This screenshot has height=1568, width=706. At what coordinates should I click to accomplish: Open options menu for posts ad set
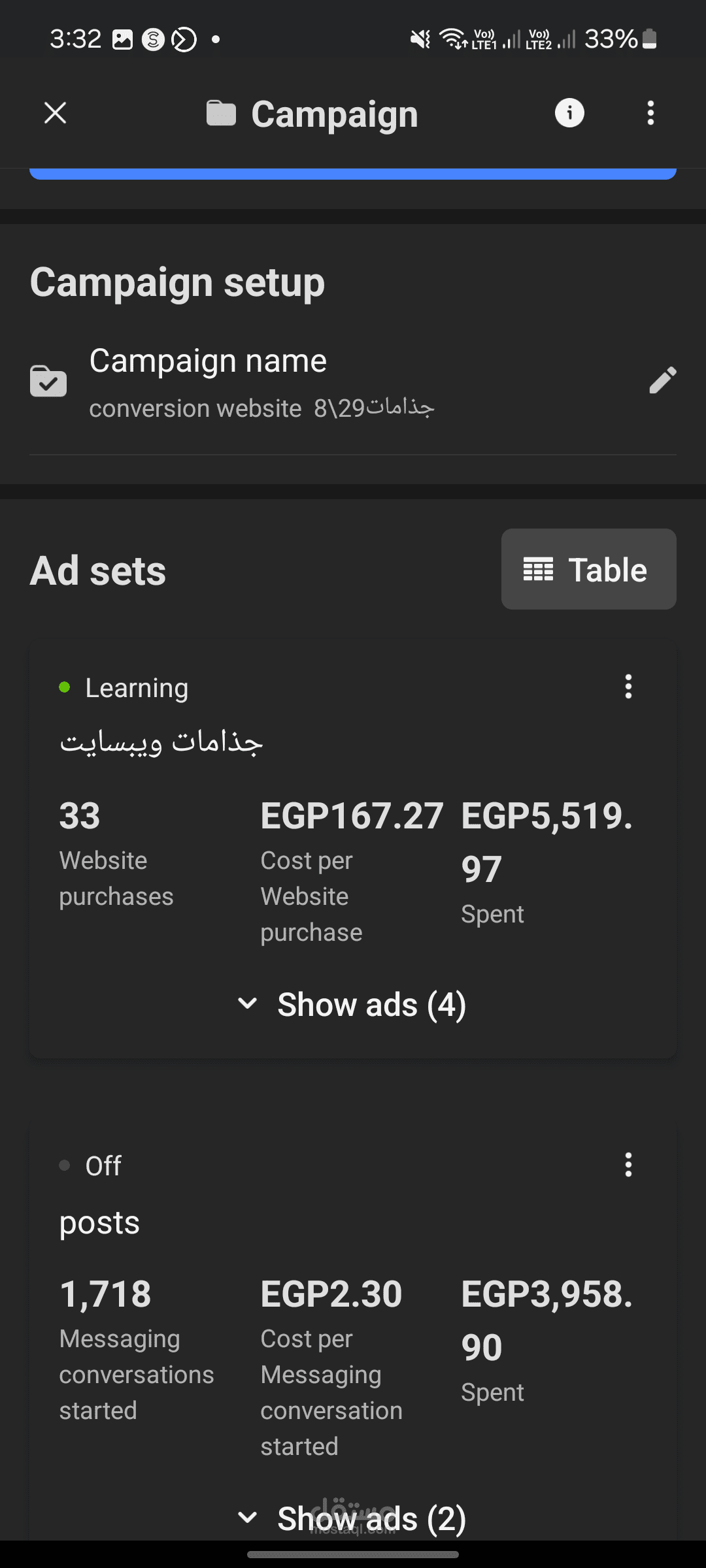(628, 1165)
